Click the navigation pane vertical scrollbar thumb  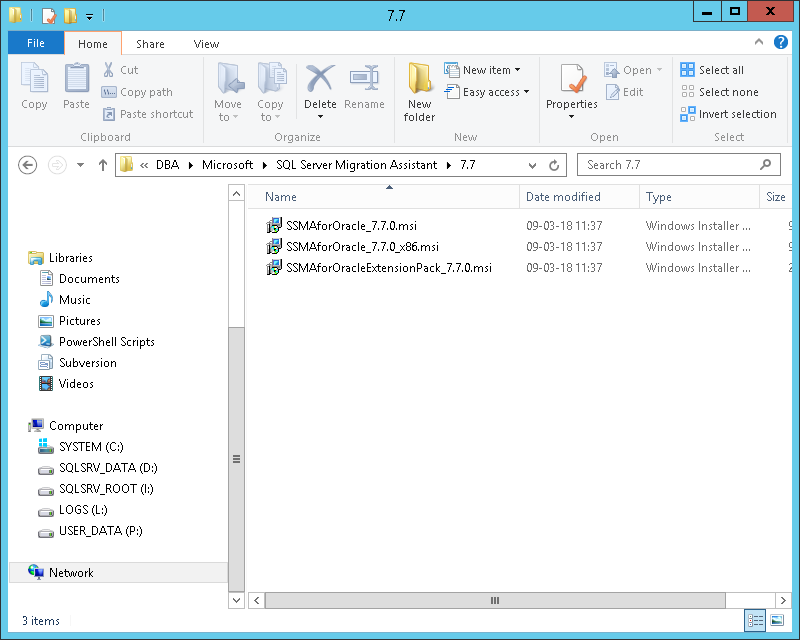point(236,459)
